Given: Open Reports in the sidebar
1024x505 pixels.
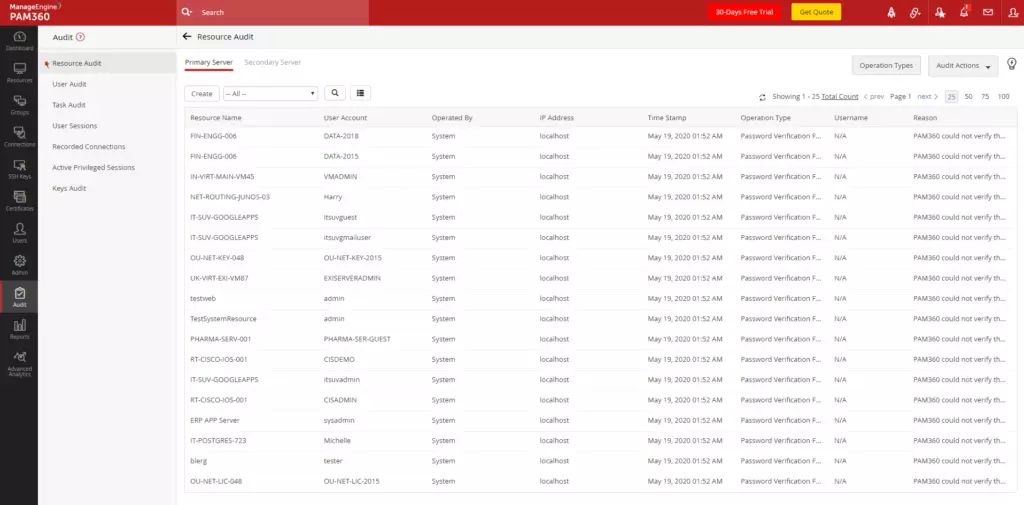Looking at the screenshot, I should point(19,329).
